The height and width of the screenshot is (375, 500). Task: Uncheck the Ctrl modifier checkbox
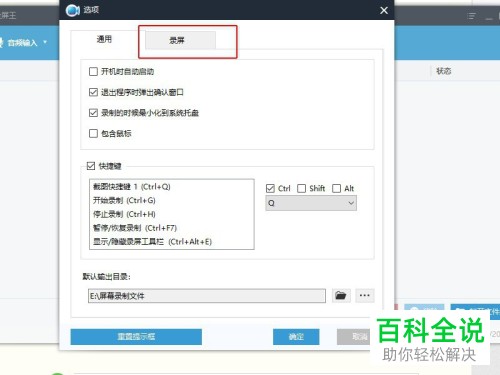[270, 189]
